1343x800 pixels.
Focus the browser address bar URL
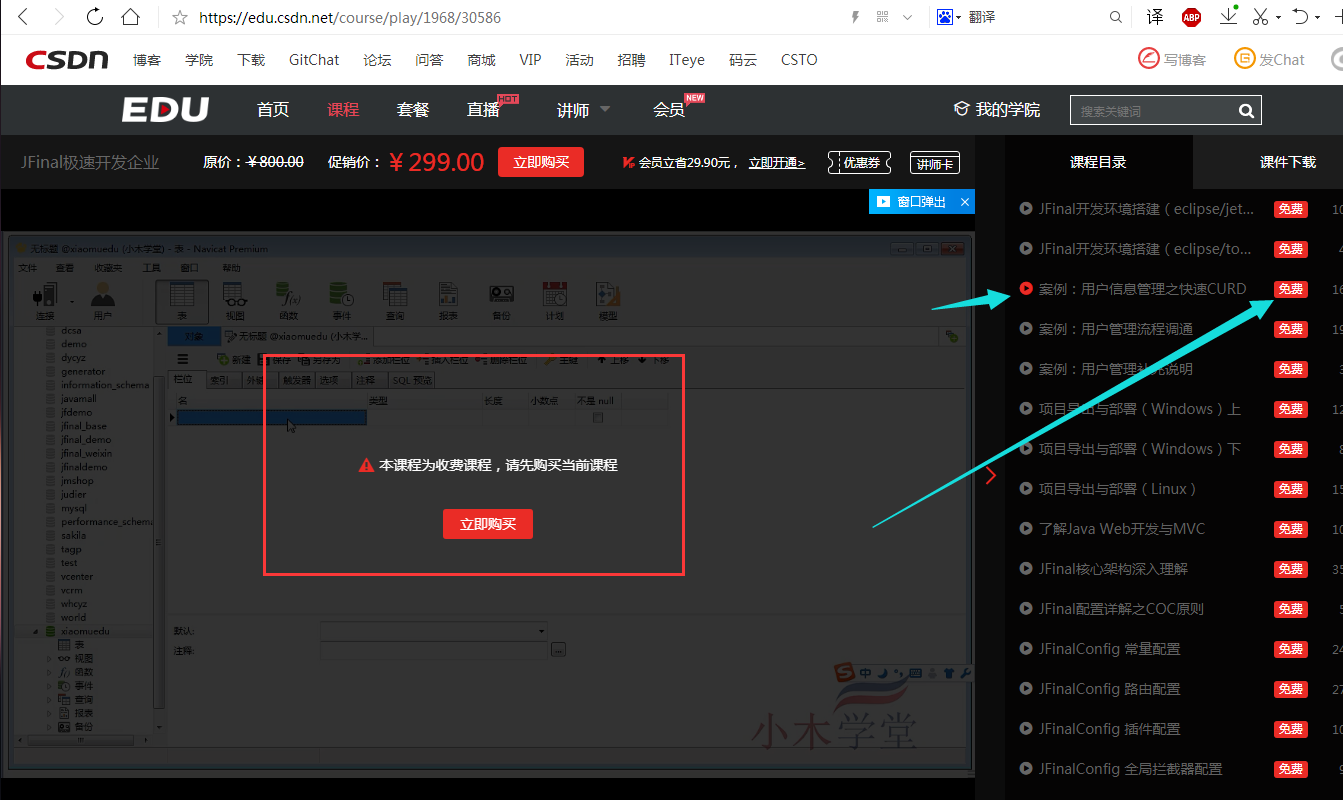[x=350, y=18]
